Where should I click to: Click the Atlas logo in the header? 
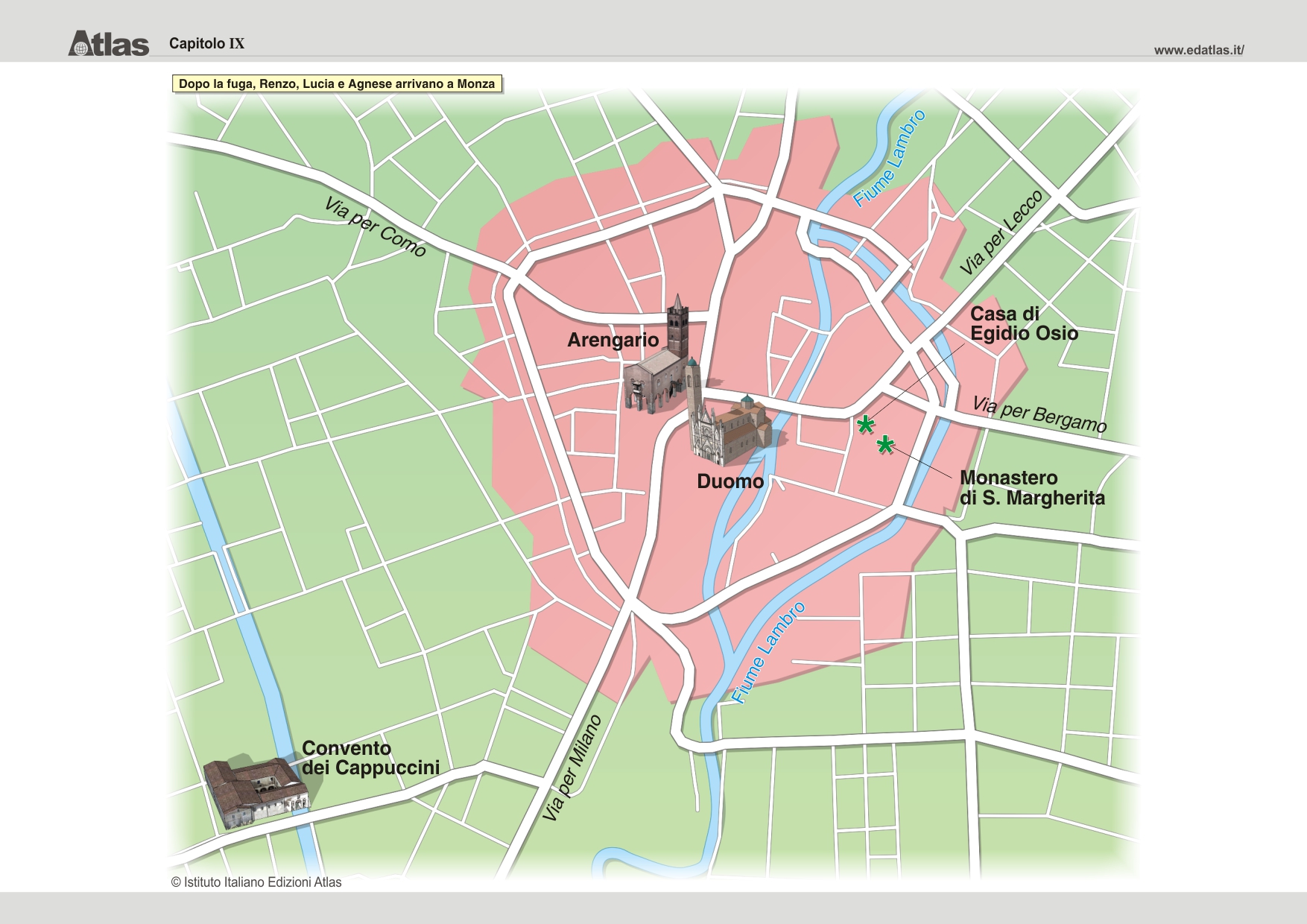tap(109, 43)
